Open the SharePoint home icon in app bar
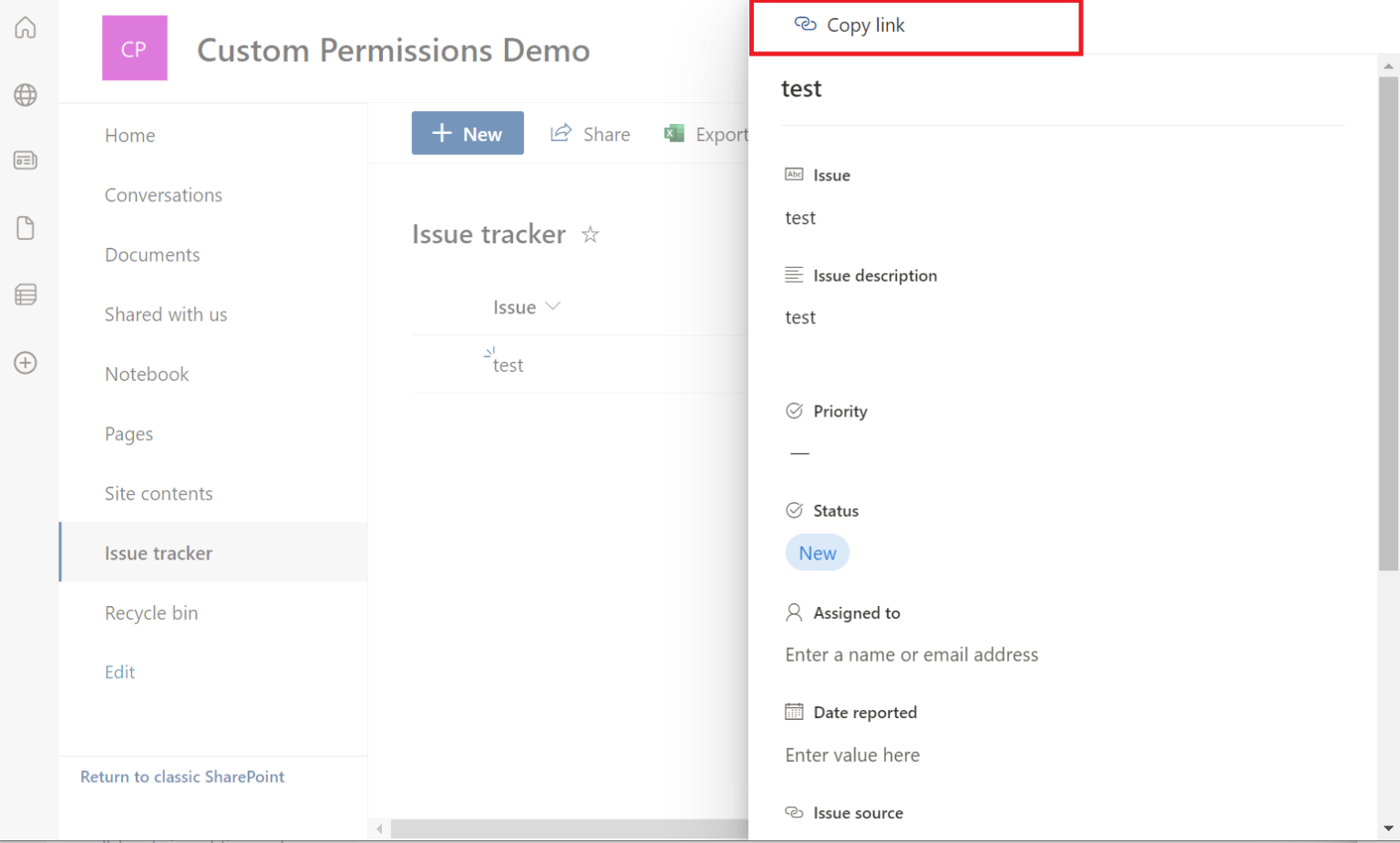This screenshot has width=1400, height=843. coord(26,27)
